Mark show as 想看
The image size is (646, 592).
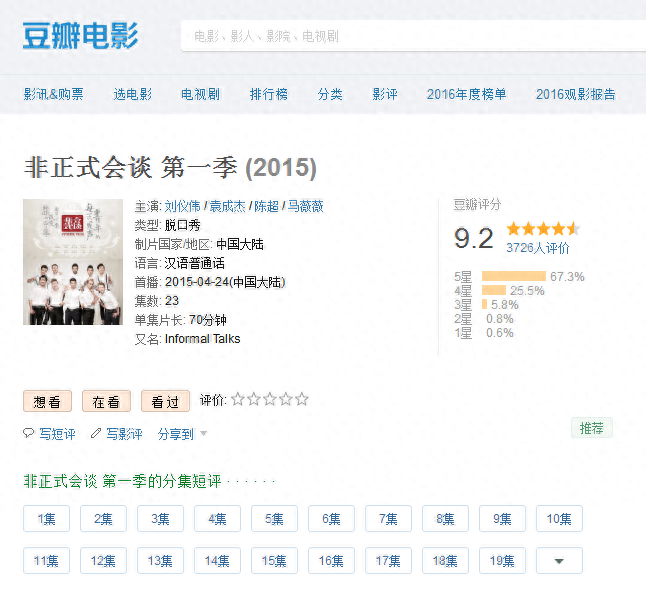[47, 401]
